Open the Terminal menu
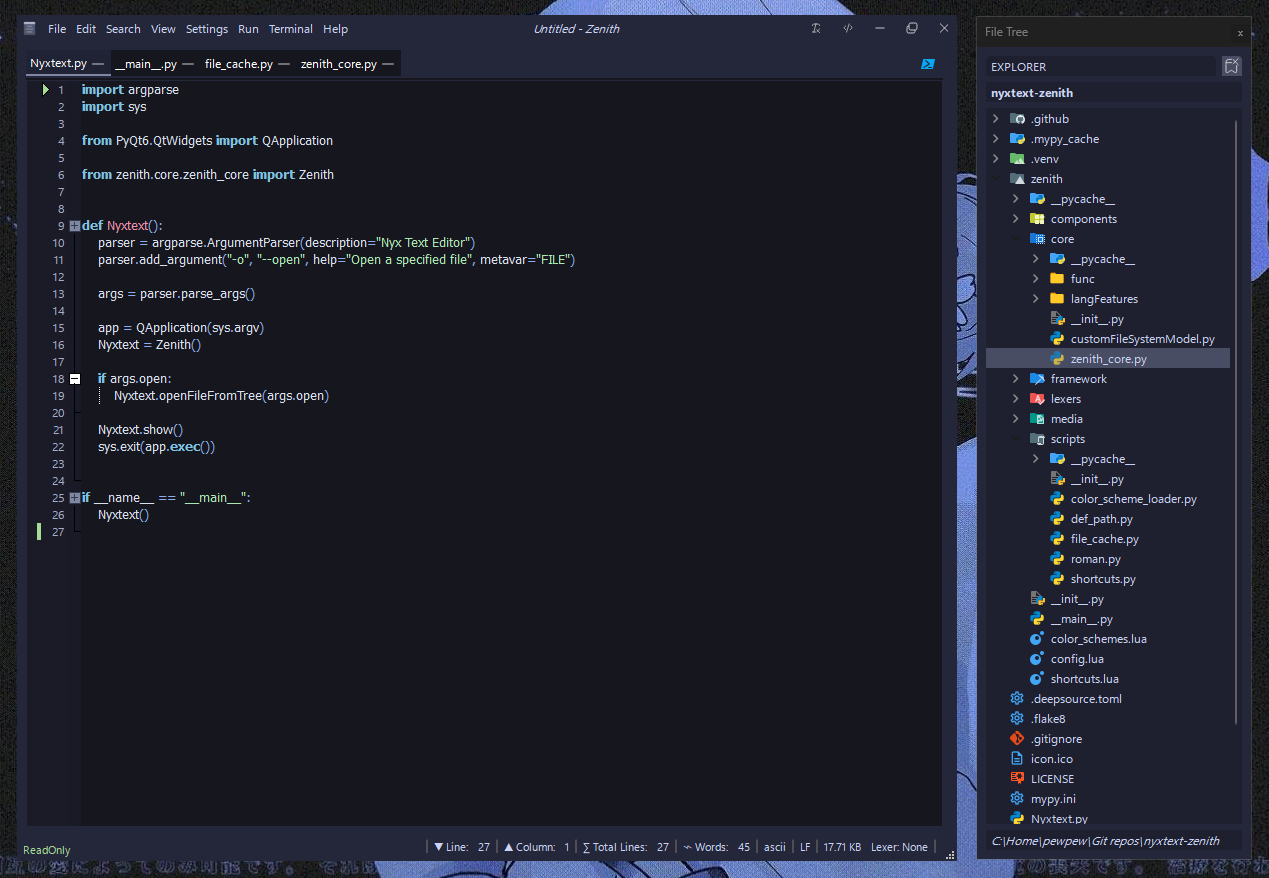This screenshot has width=1269, height=878. [x=290, y=28]
